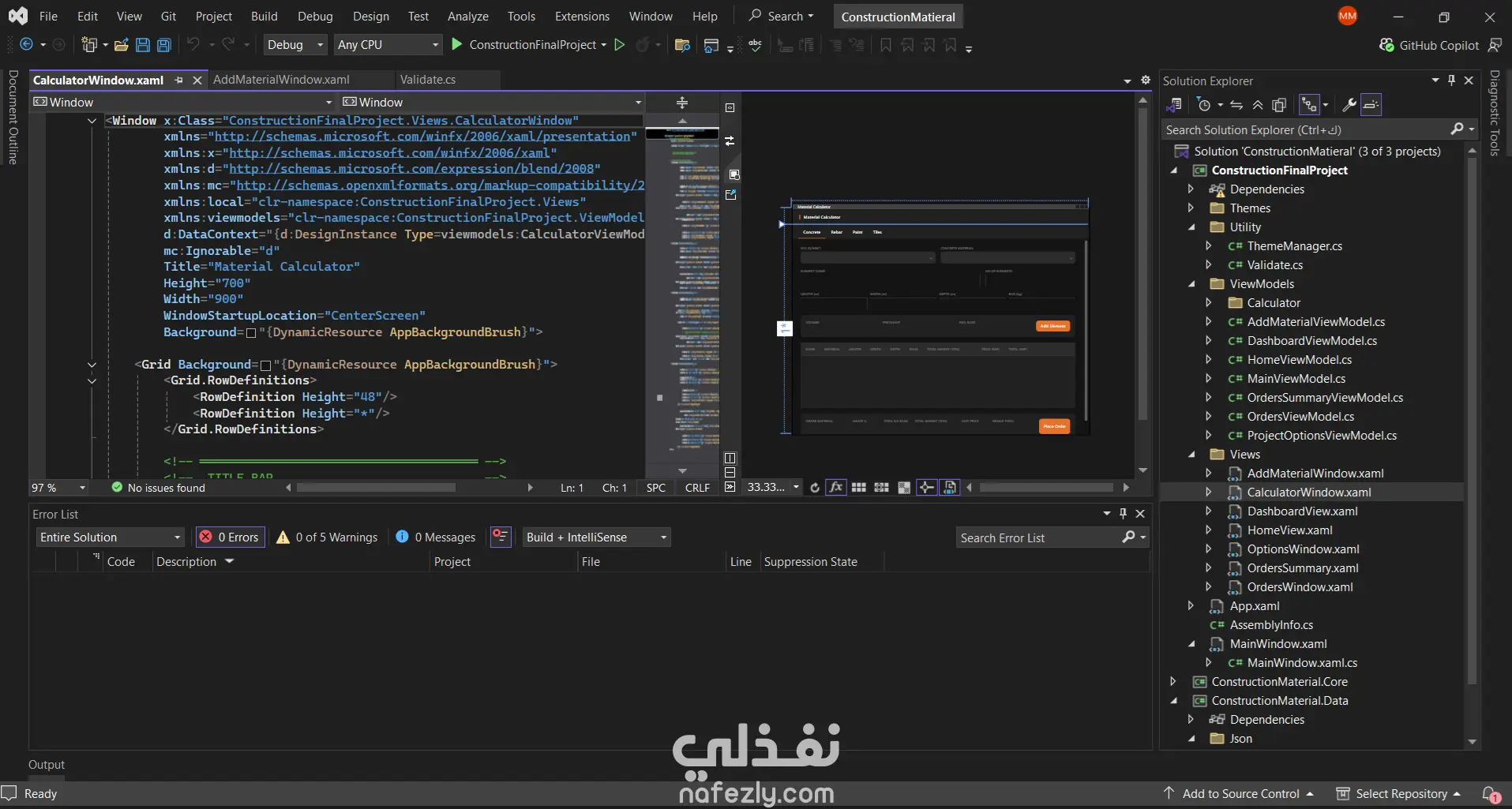Start debugging ConstructionFinalProject green play icon
1512x809 pixels.
click(456, 45)
